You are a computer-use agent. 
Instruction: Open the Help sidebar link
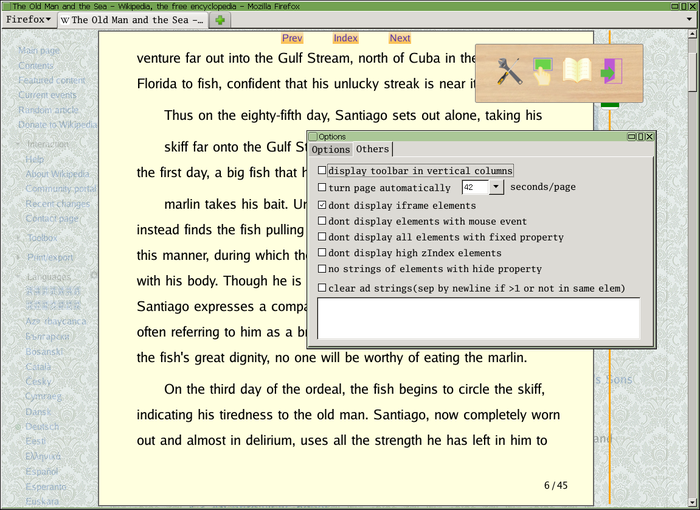pyautogui.click(x=34, y=159)
